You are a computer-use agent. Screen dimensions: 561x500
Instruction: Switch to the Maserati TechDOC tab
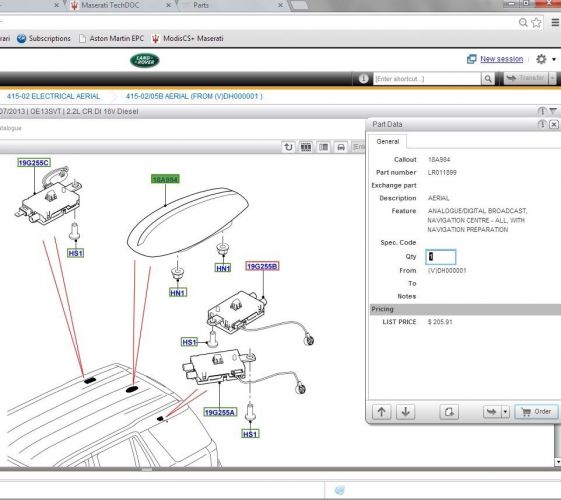point(111,5)
